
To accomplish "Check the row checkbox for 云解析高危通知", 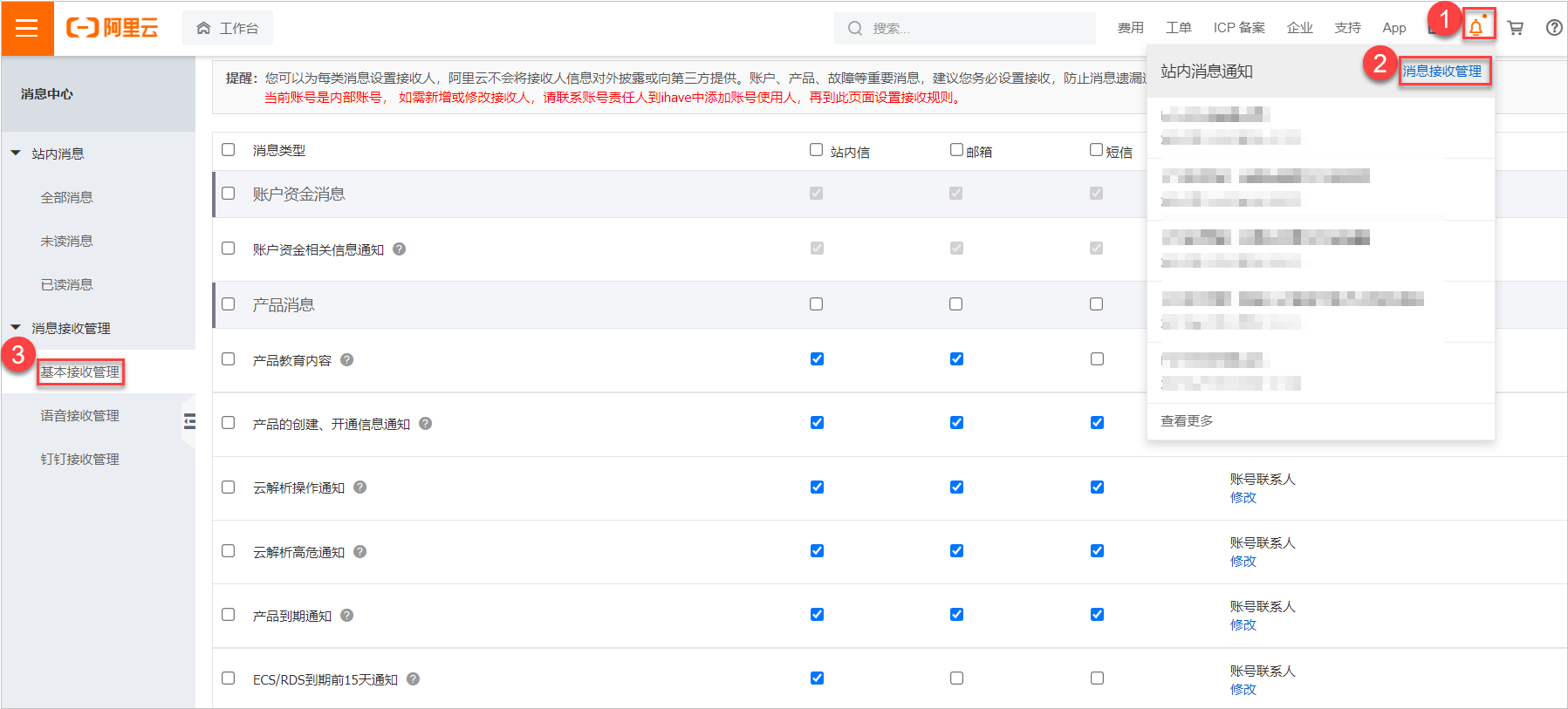I will coord(229,550).
